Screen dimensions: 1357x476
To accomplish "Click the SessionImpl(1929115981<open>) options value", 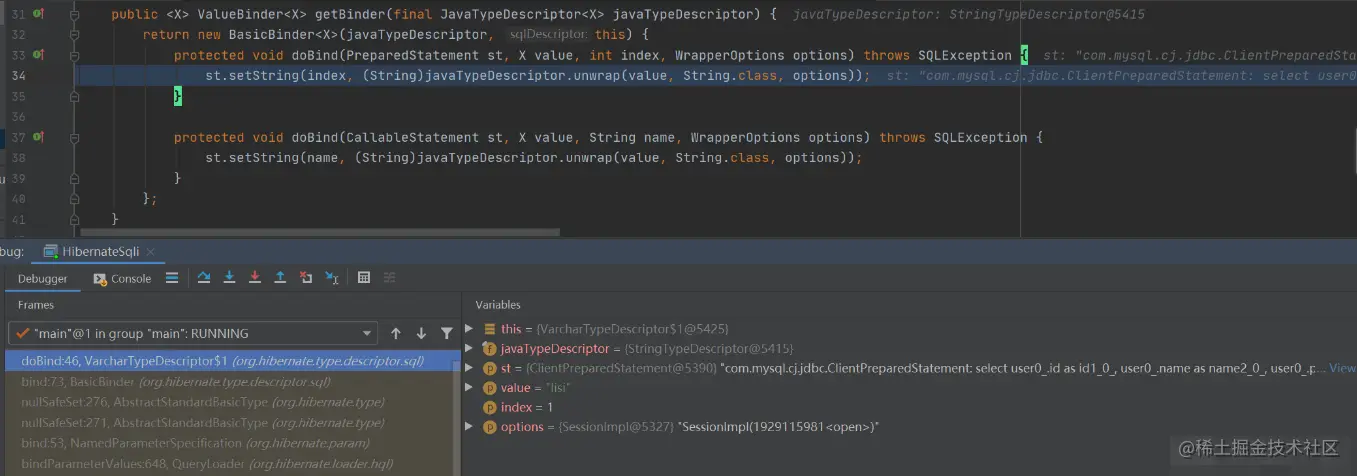I will 779,427.
